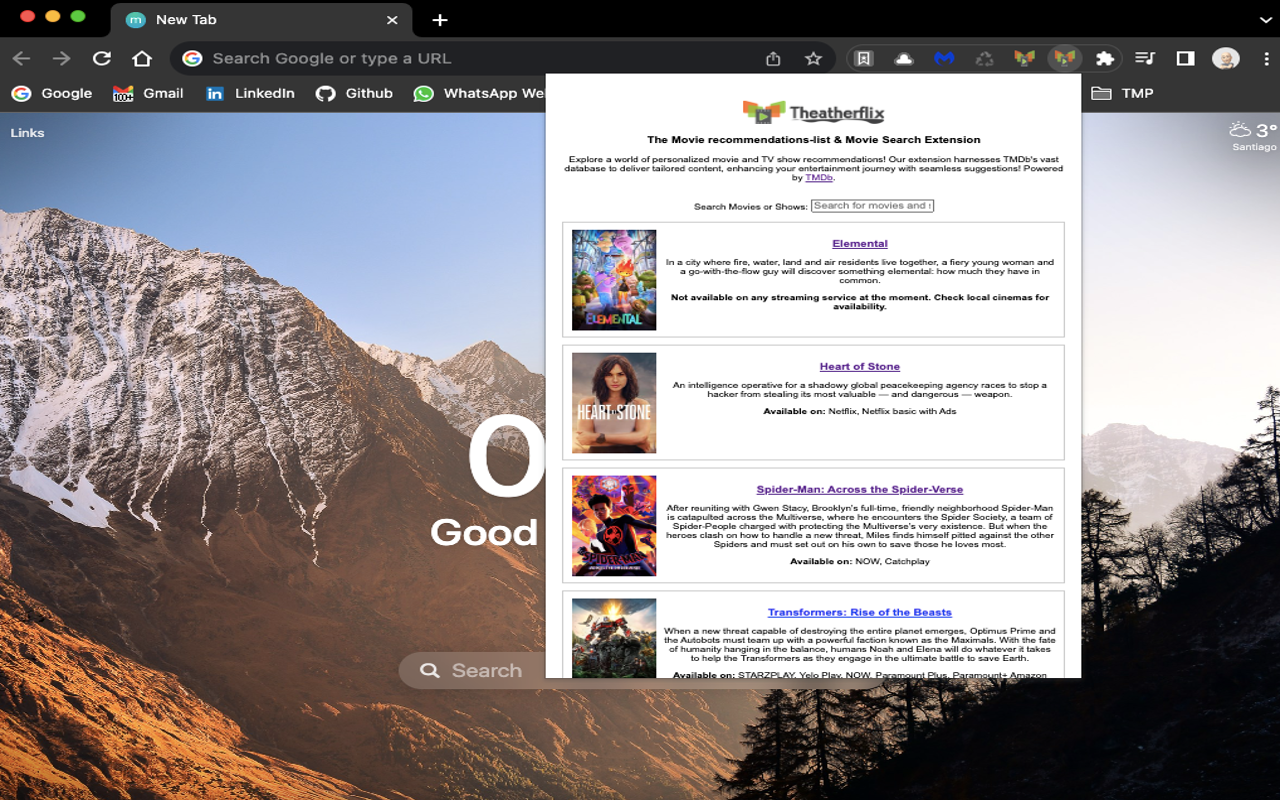
Task: Open the profile avatar menu
Action: point(1226,59)
